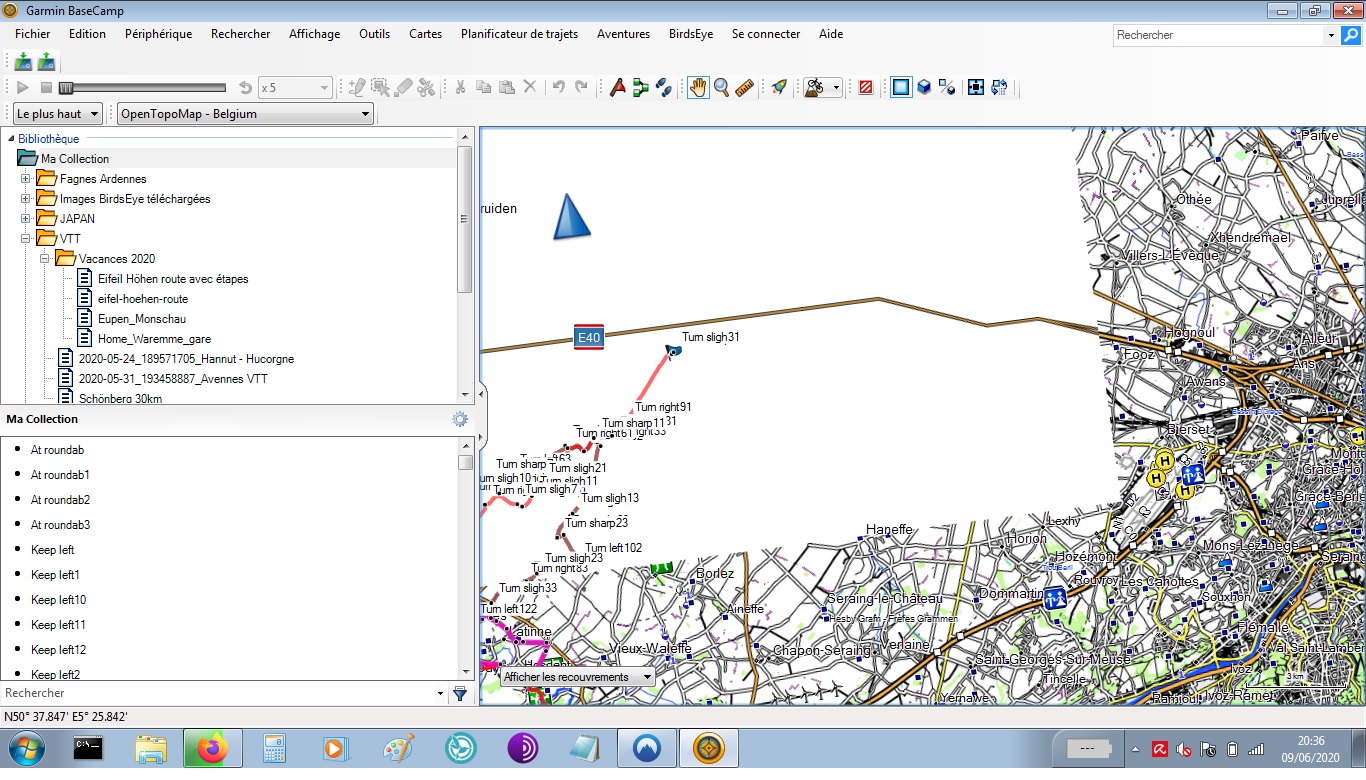Select Ma Collection in the library tree
Screen dimensions: 1366x780
75,159
